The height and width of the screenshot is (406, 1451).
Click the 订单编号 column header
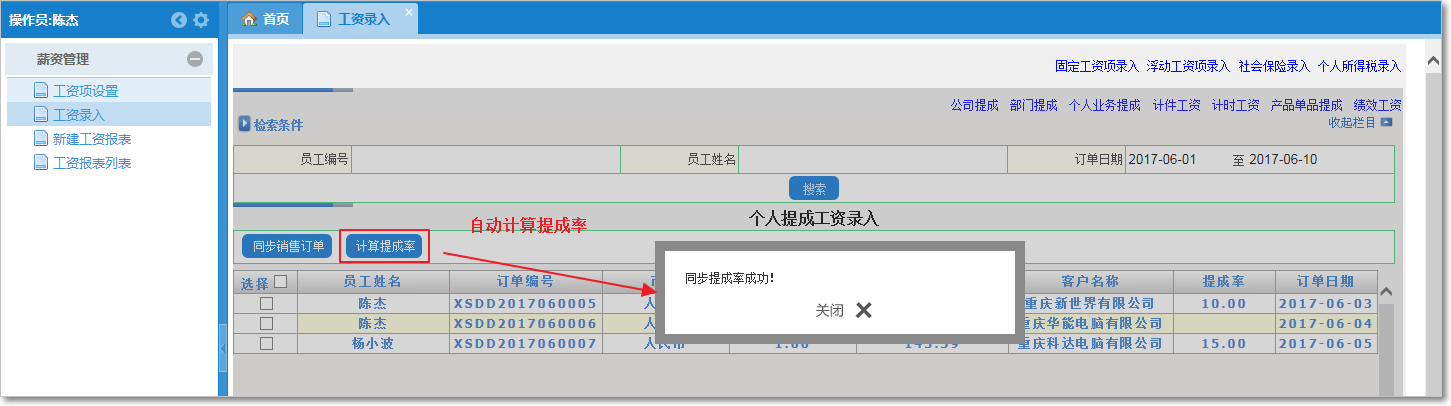coord(525,282)
